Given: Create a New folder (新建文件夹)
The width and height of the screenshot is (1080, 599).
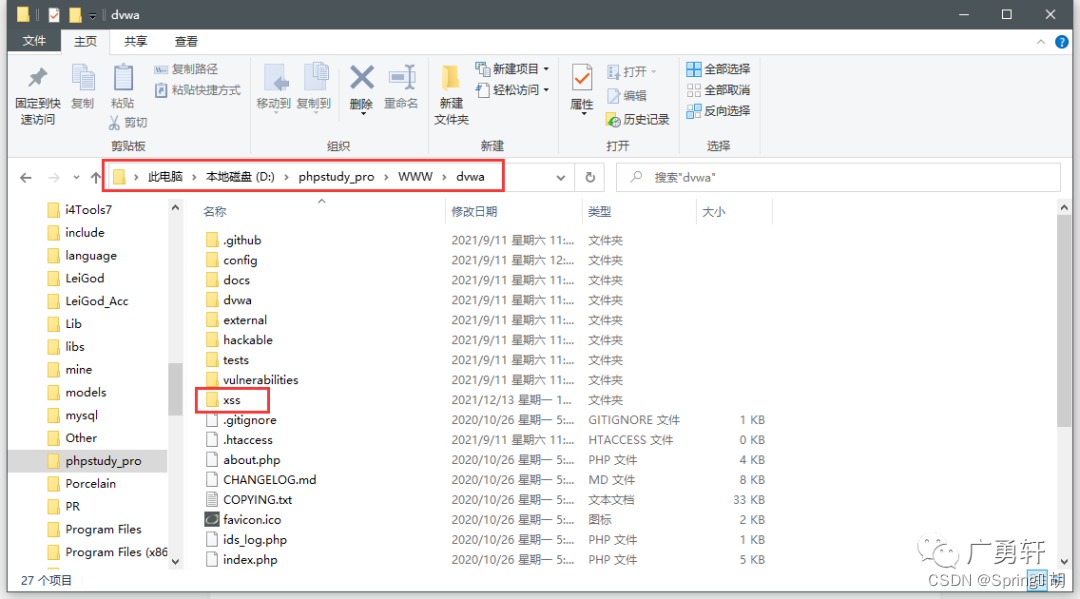Looking at the screenshot, I should point(451,95).
